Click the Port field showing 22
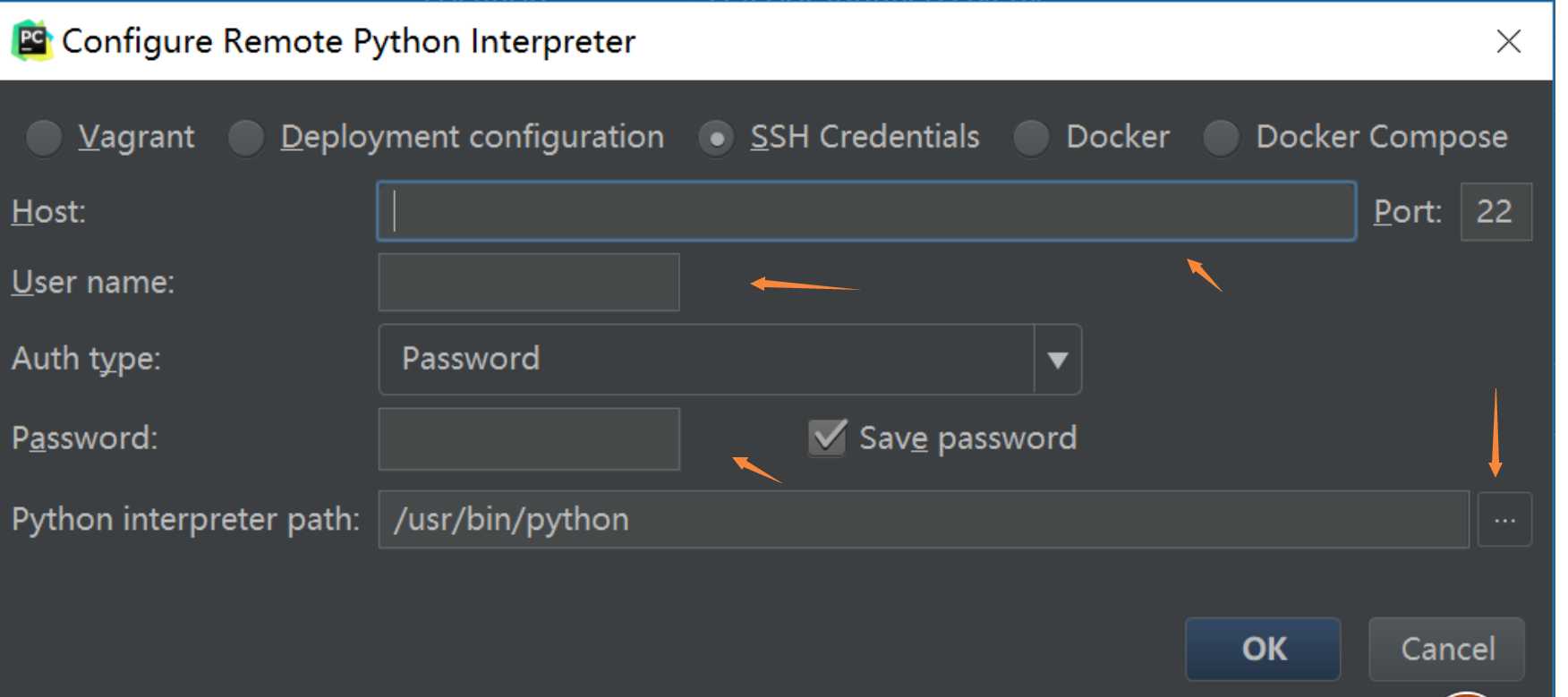Image resolution: width=1568 pixels, height=697 pixels. click(1496, 211)
